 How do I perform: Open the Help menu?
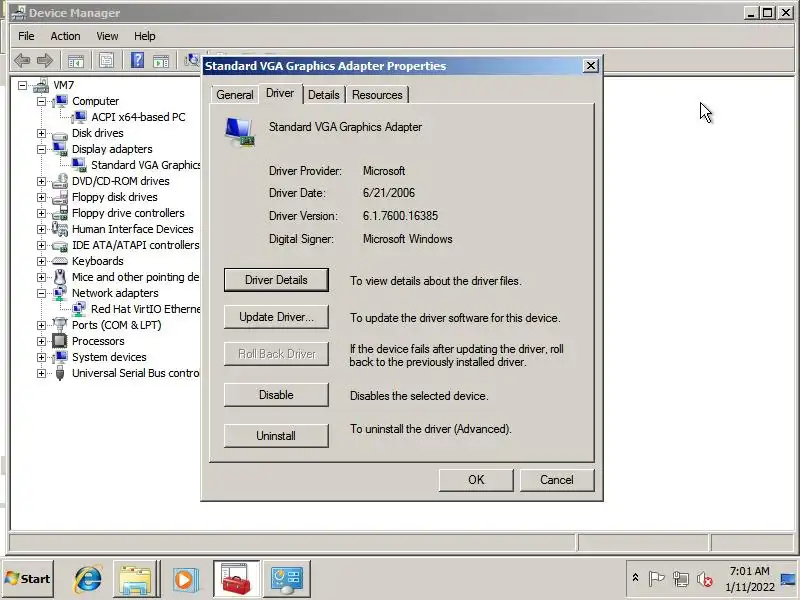click(145, 36)
